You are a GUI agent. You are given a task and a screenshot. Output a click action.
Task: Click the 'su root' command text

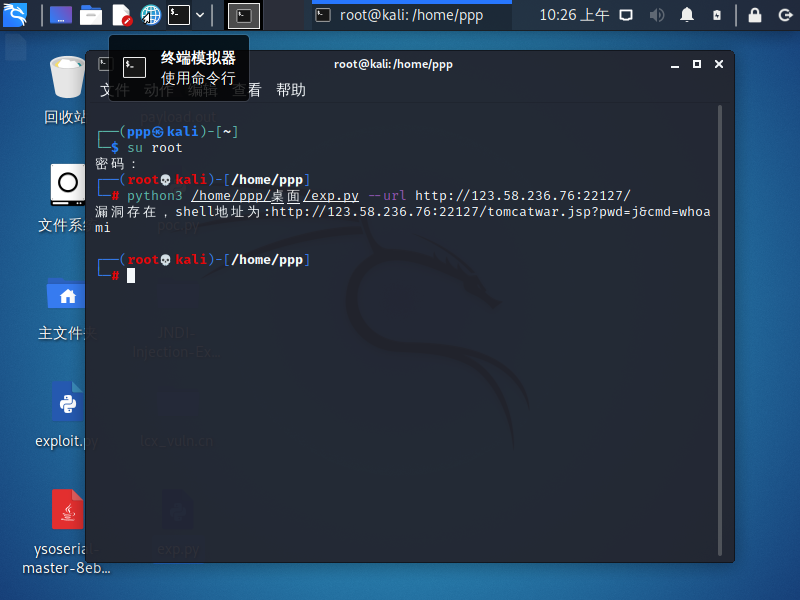point(155,148)
